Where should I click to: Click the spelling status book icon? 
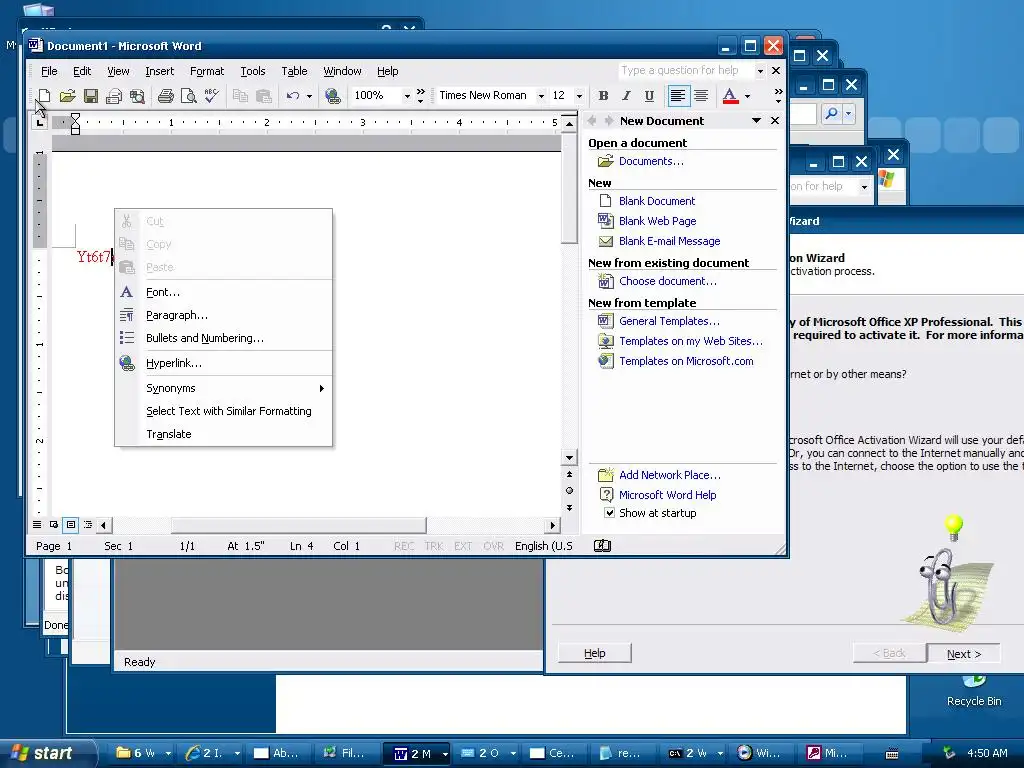pos(602,545)
